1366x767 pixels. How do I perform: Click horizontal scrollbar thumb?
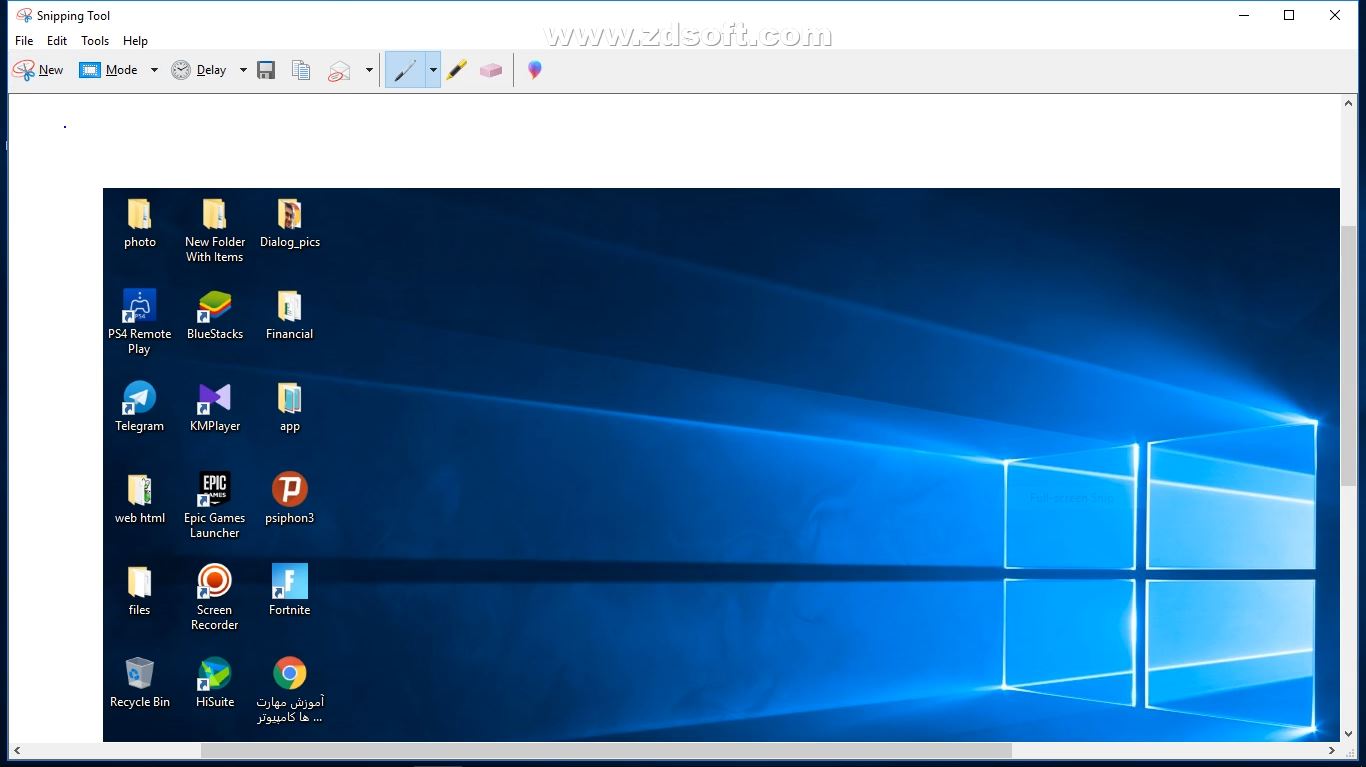(606, 750)
